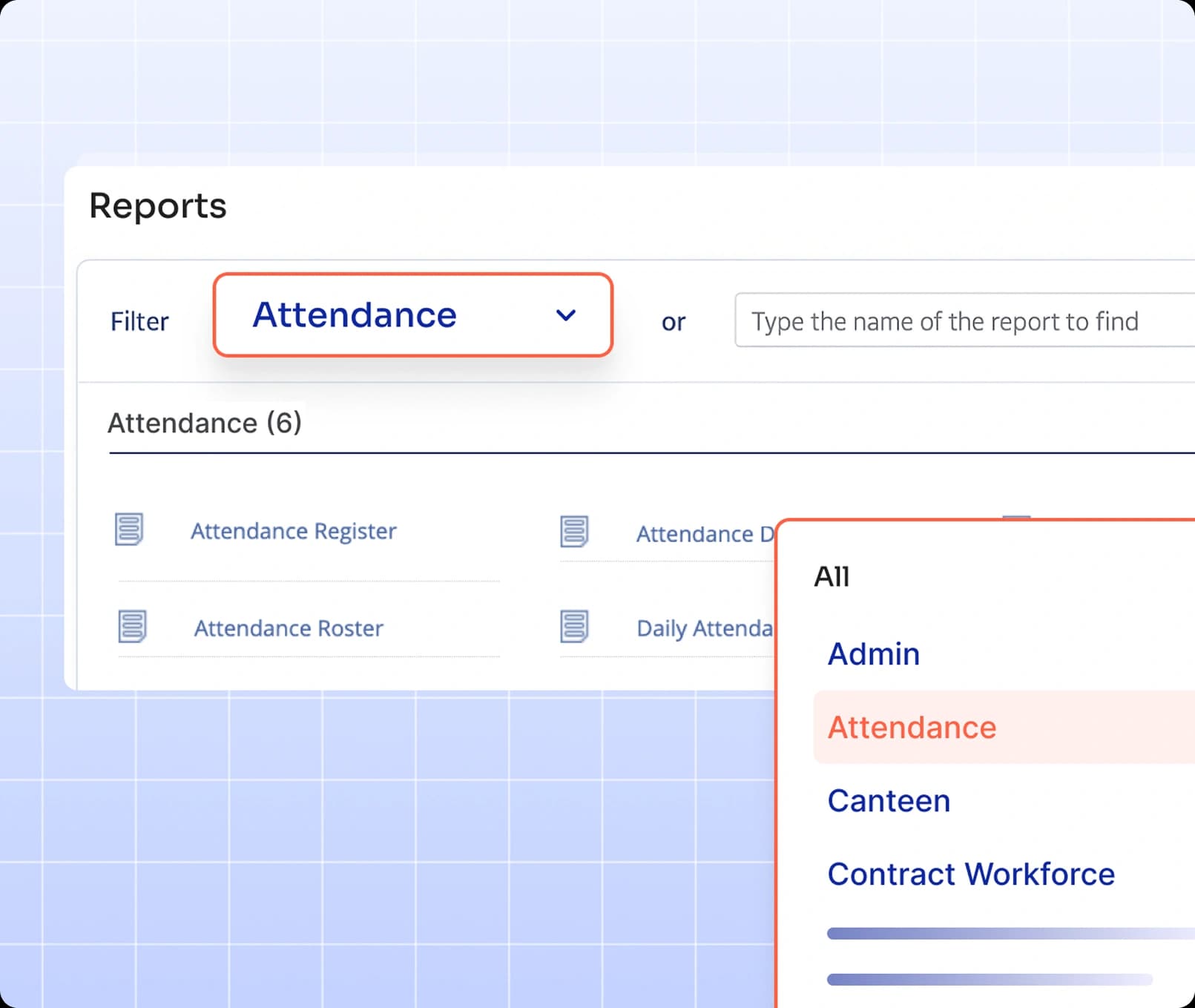Open the Attendance filter dropdown
The image size is (1195, 1008).
[x=412, y=315]
